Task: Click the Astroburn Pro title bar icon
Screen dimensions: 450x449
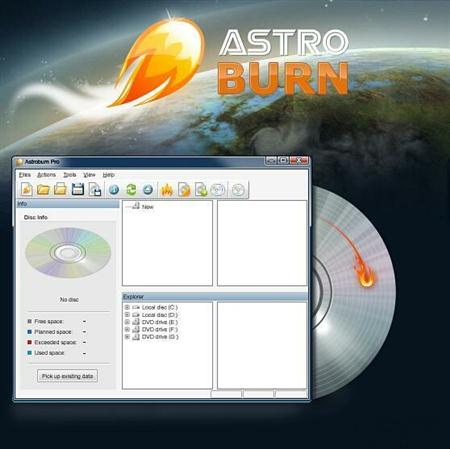Action: (x=19, y=162)
